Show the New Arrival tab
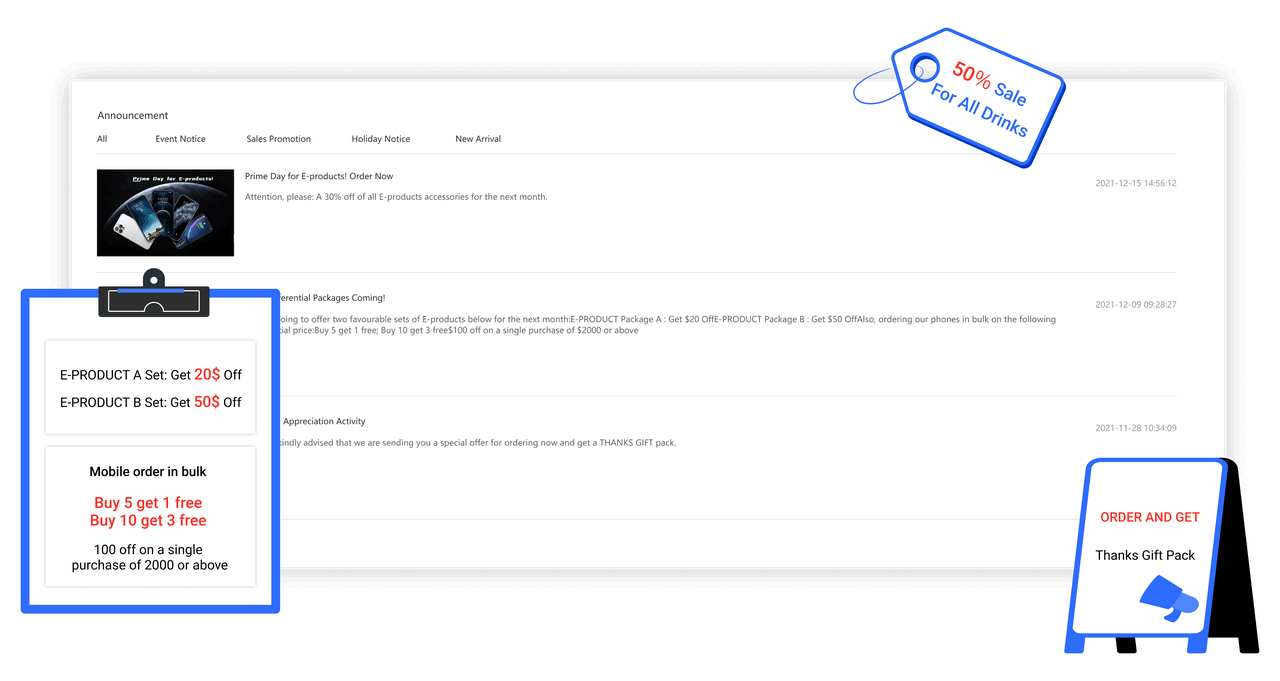1280x681 pixels. tap(478, 139)
